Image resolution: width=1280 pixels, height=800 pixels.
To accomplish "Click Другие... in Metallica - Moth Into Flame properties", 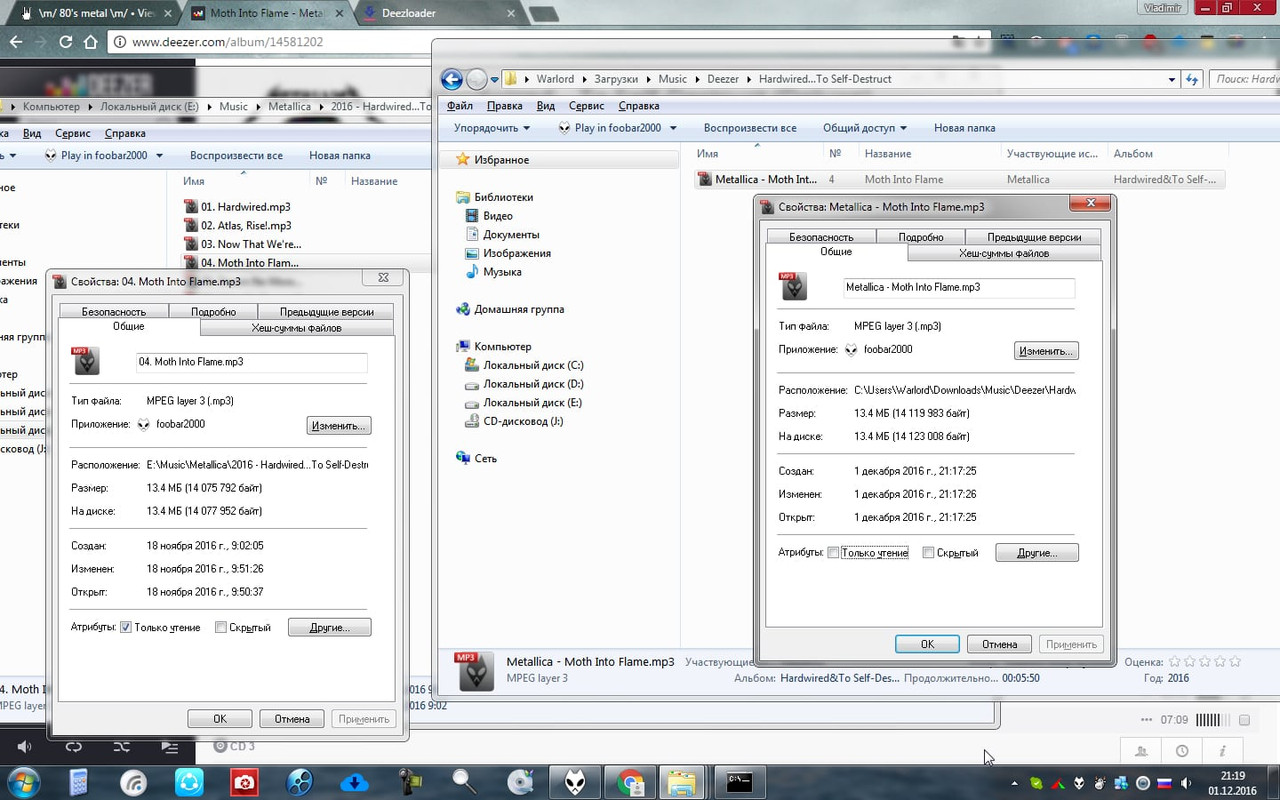I will coord(1037,553).
